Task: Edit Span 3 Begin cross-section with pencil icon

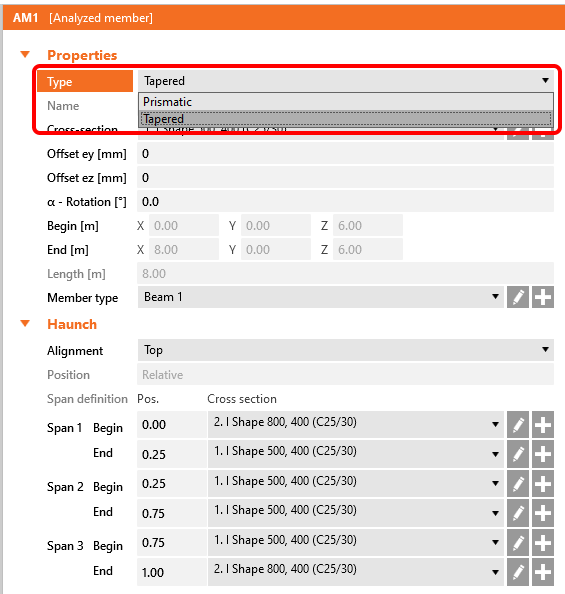Action: (518, 542)
